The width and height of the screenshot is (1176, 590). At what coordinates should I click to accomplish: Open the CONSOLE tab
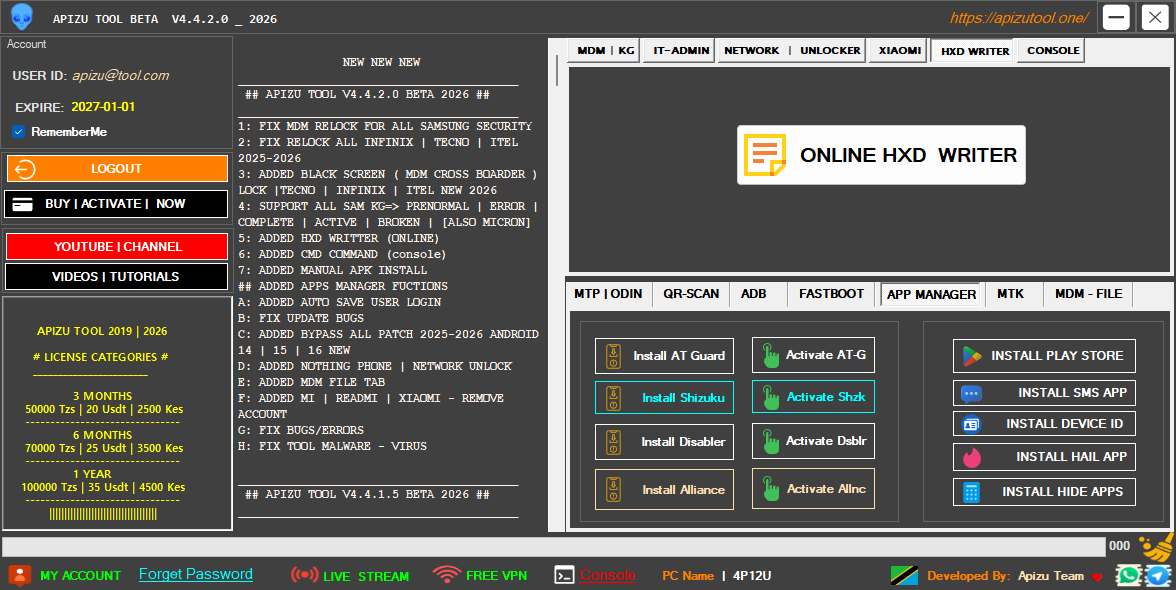pyautogui.click(x=1053, y=50)
